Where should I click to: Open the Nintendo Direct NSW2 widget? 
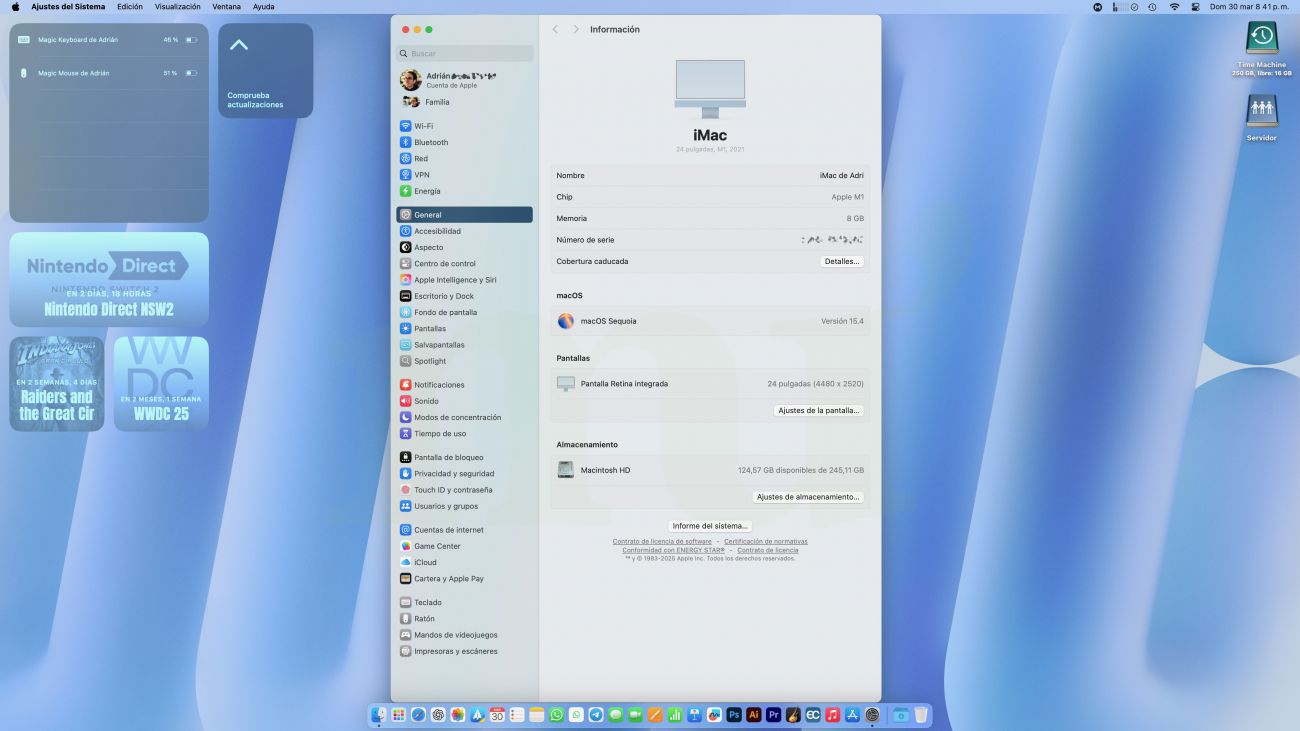pos(109,279)
